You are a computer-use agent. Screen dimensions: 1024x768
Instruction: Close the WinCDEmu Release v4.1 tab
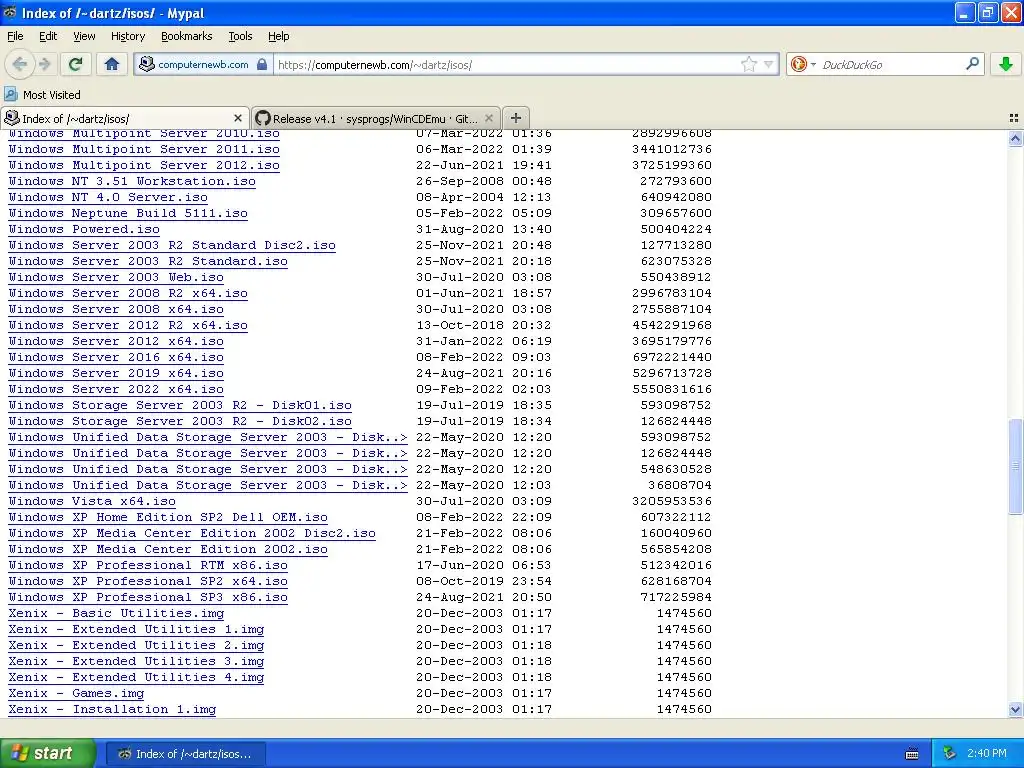pos(489,118)
